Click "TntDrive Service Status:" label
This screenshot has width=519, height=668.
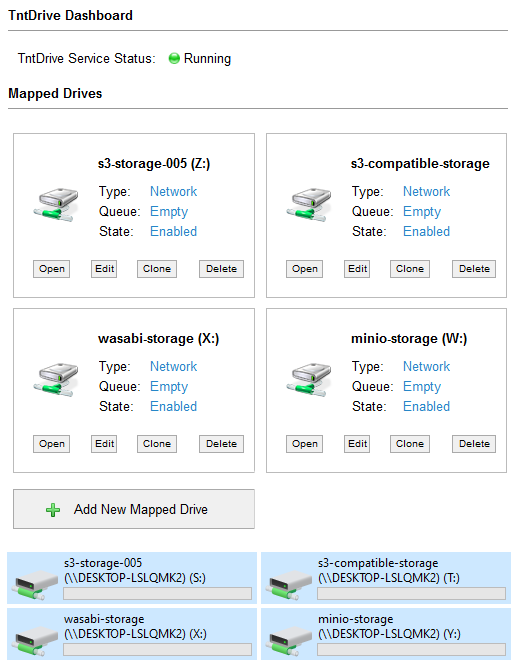pos(86,58)
